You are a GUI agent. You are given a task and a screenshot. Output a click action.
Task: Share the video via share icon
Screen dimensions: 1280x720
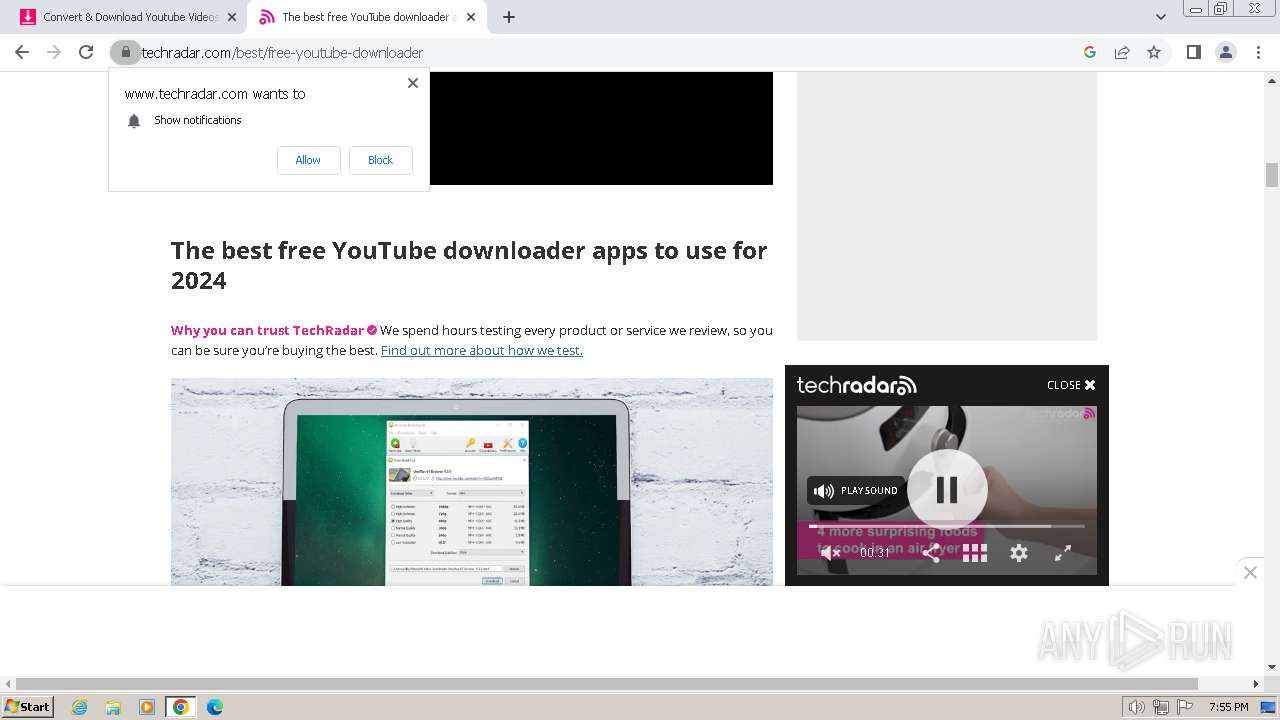point(930,552)
